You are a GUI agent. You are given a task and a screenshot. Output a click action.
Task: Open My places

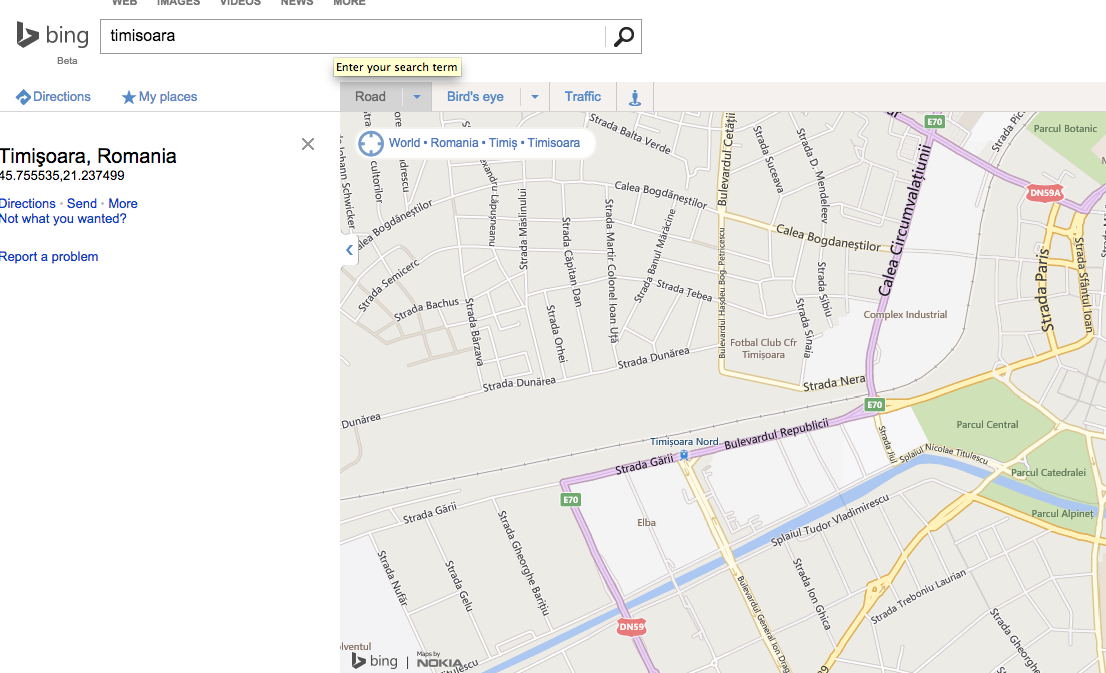point(168,97)
